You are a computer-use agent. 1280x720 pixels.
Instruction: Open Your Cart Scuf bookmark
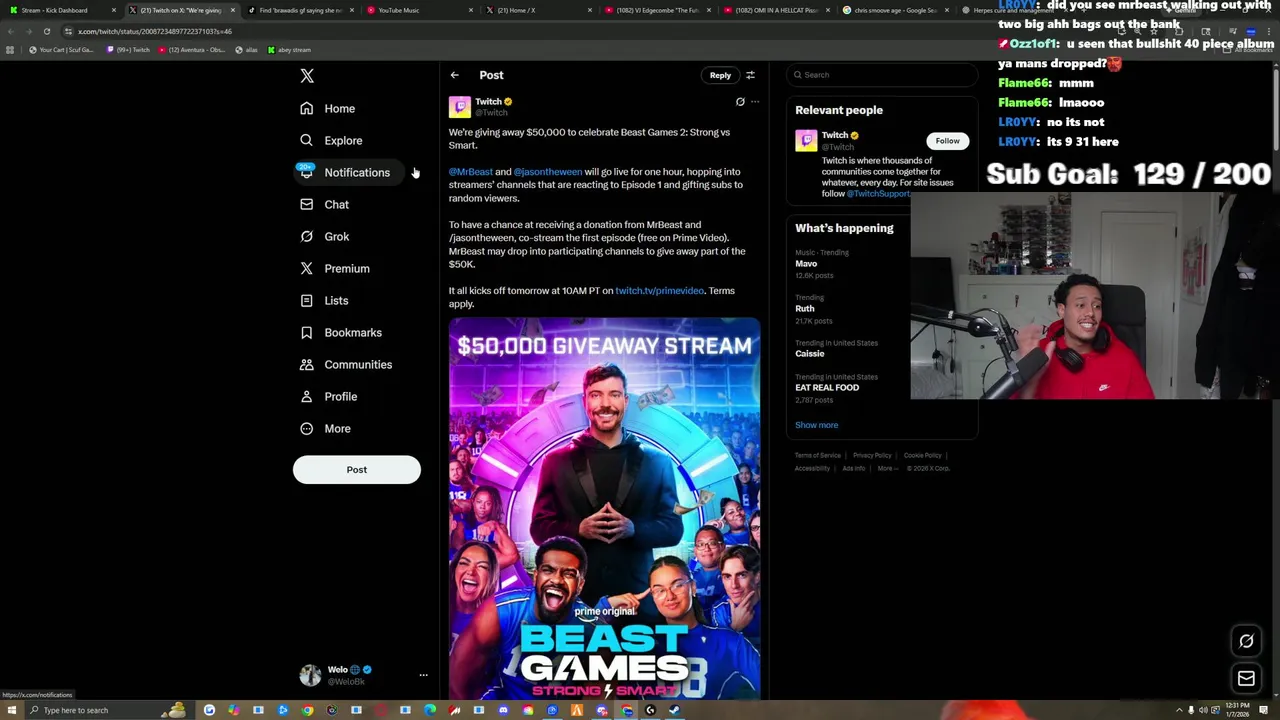(x=61, y=50)
